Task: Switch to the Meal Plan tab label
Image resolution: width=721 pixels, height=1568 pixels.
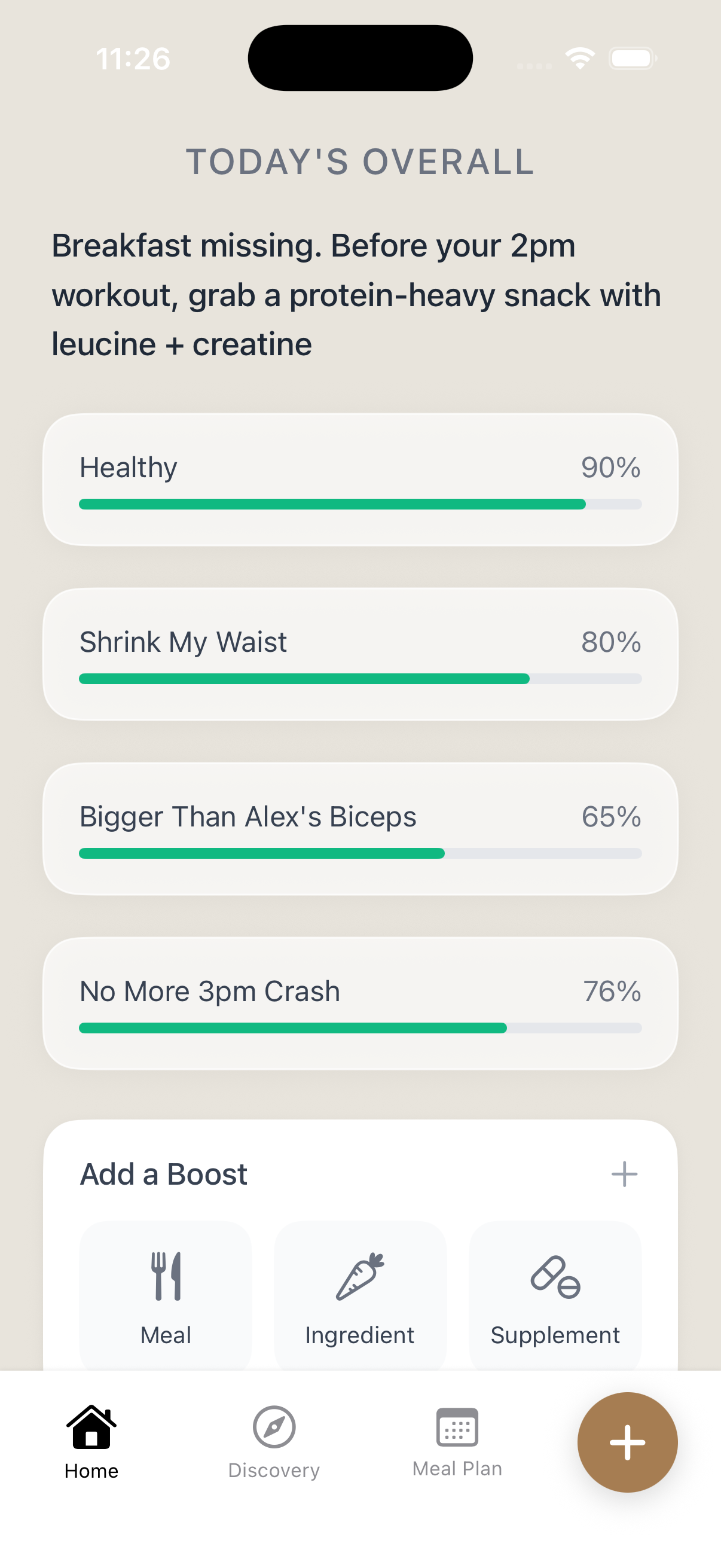Action: click(457, 1469)
